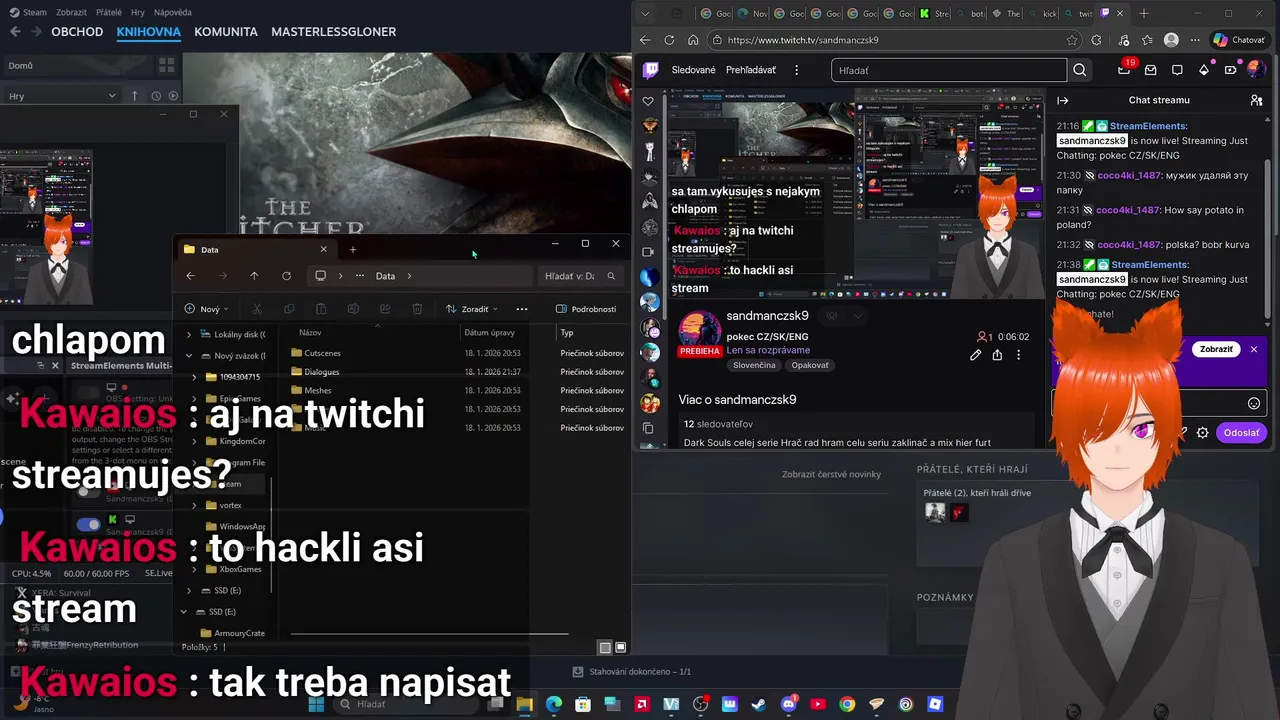Click the Delete trash icon in Explorer
This screenshot has height=720, width=1280.
[417, 309]
